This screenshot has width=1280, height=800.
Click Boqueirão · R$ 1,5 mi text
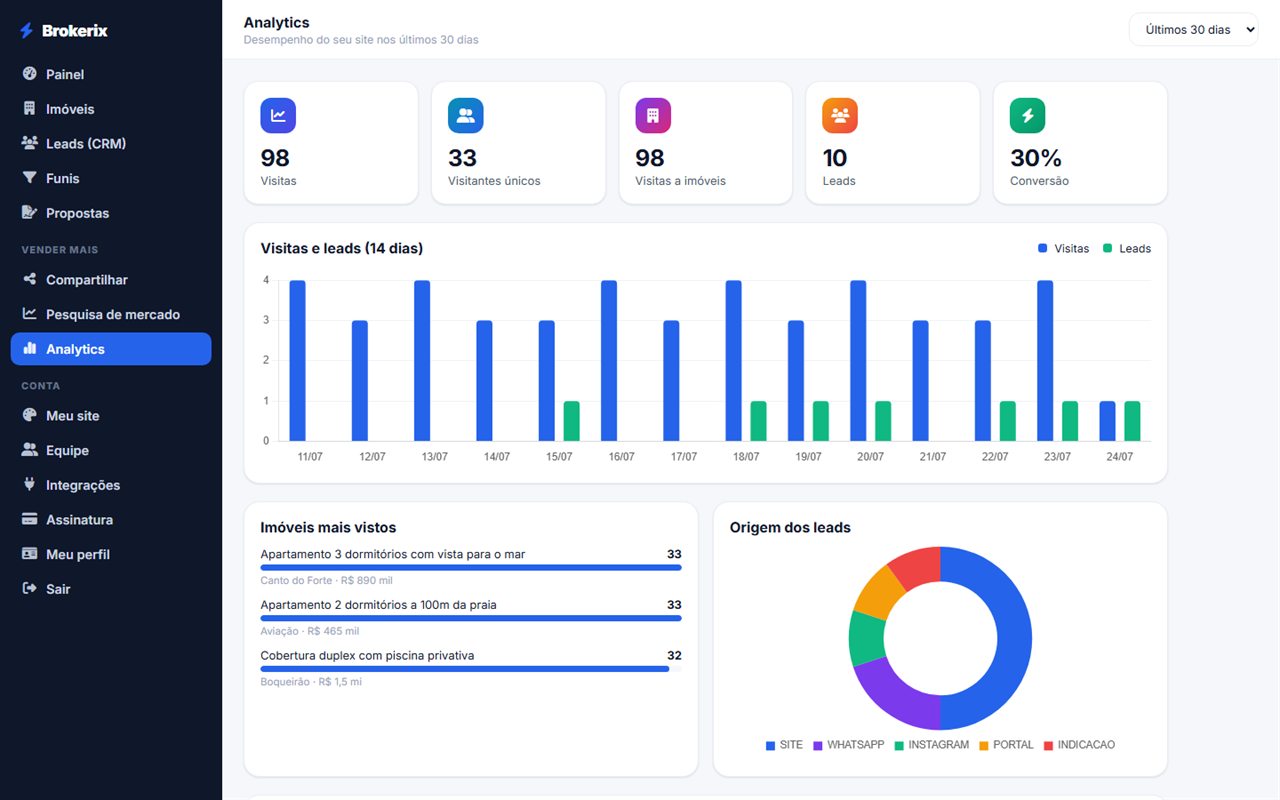[311, 682]
